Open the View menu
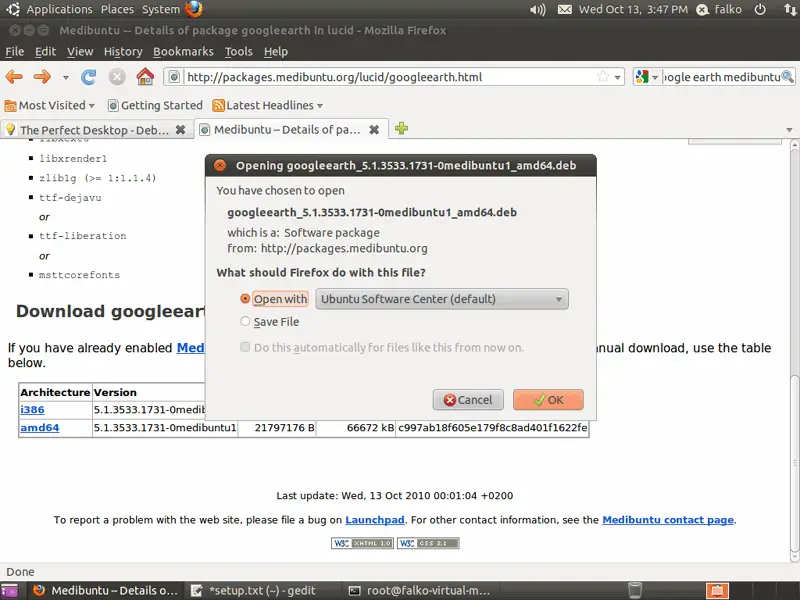800x600 pixels. click(80, 52)
